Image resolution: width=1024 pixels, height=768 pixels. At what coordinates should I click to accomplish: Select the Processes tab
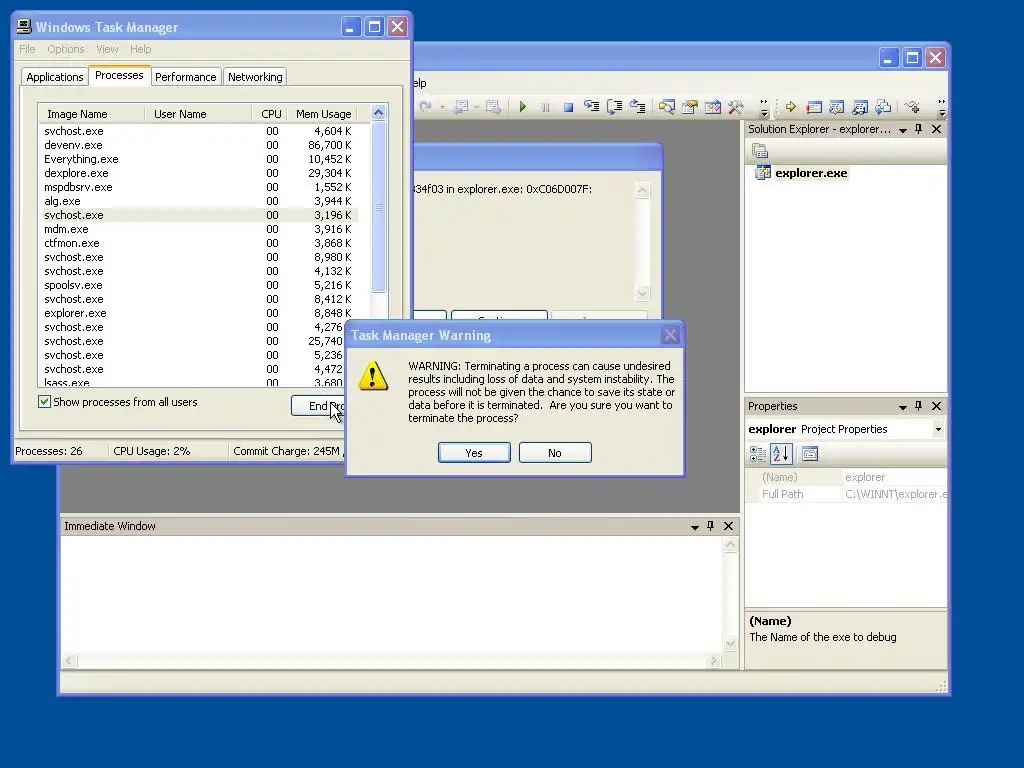pyautogui.click(x=119, y=75)
